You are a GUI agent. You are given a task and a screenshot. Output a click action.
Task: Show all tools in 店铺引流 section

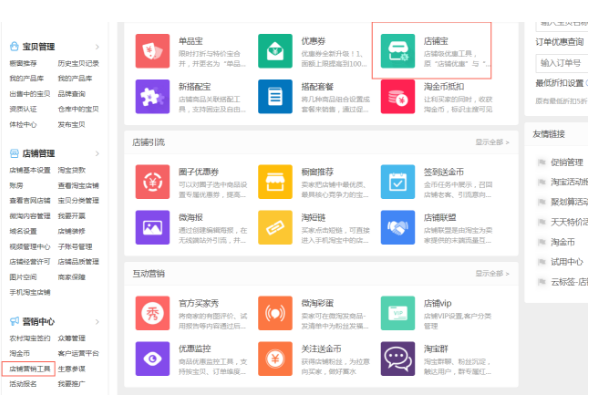point(492,142)
